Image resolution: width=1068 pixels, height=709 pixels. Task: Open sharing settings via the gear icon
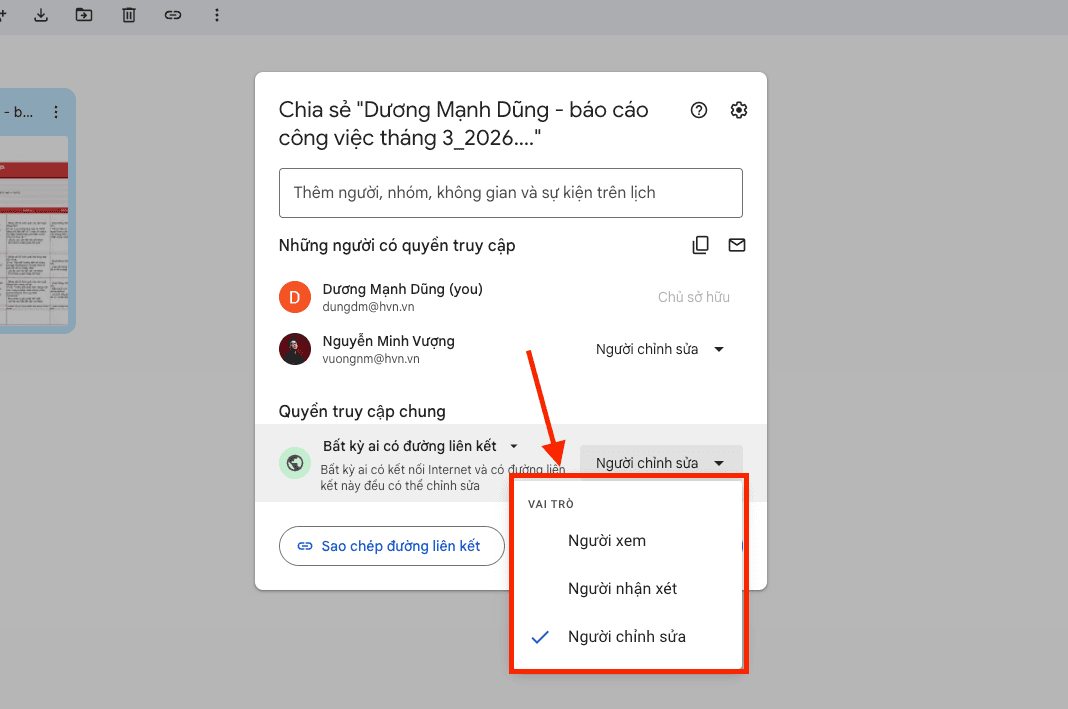pos(738,110)
